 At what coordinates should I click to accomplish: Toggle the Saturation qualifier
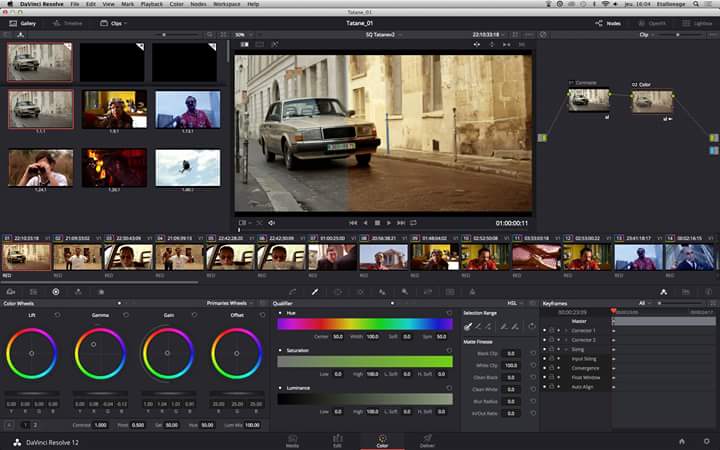click(x=280, y=350)
